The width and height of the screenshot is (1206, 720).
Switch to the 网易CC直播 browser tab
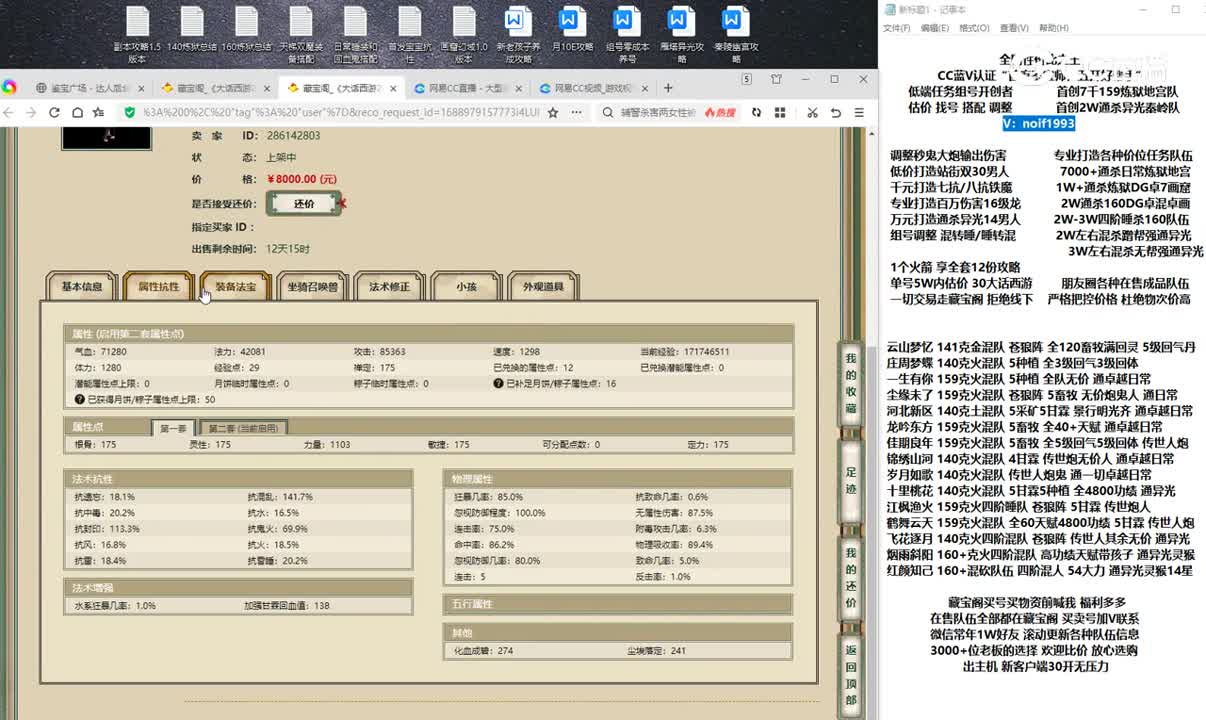coord(466,88)
